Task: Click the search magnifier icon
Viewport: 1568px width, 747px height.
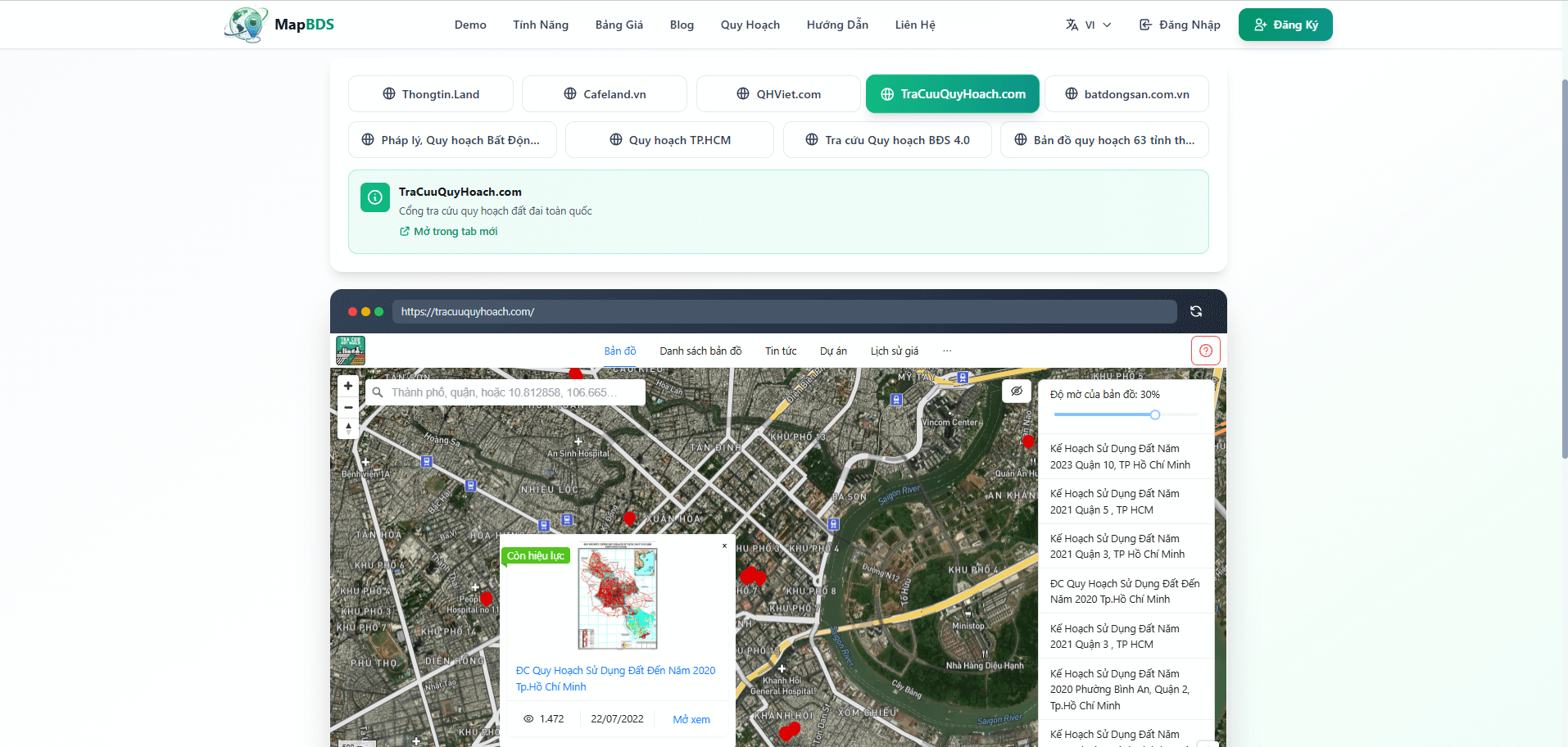Action: [x=378, y=392]
